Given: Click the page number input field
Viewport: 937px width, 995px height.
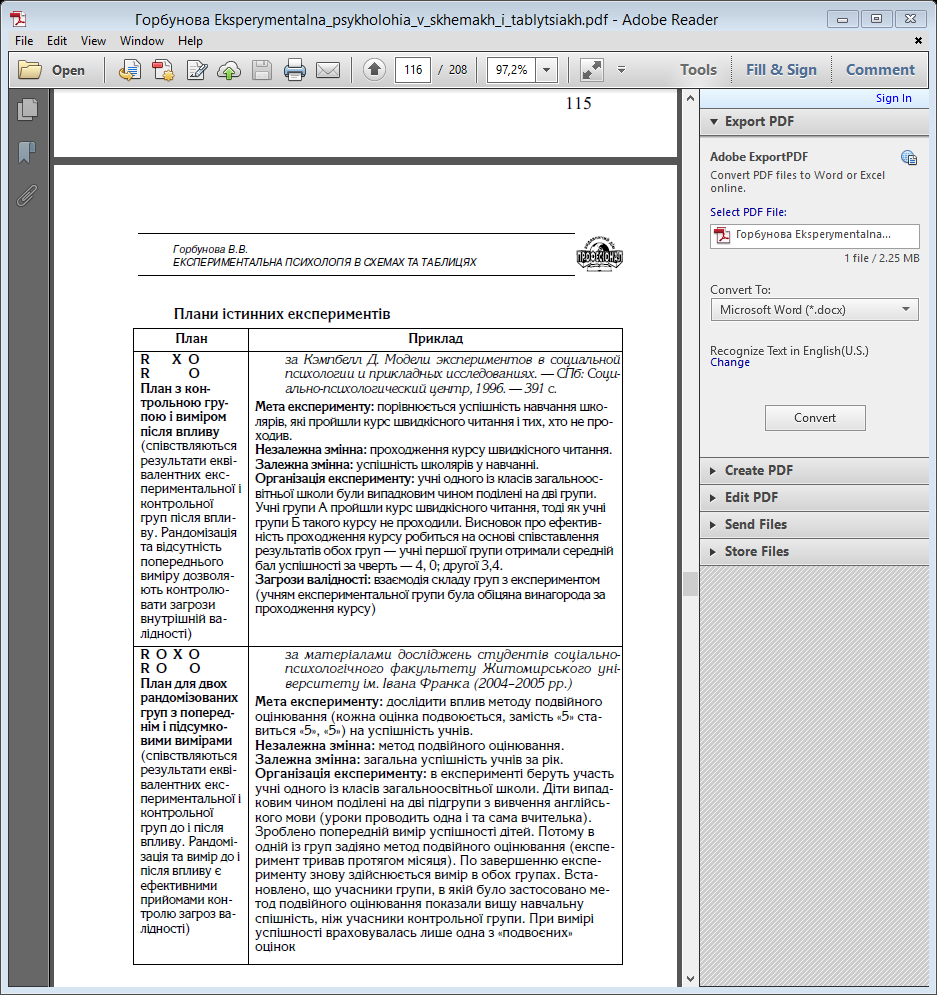Looking at the screenshot, I should click(412, 70).
